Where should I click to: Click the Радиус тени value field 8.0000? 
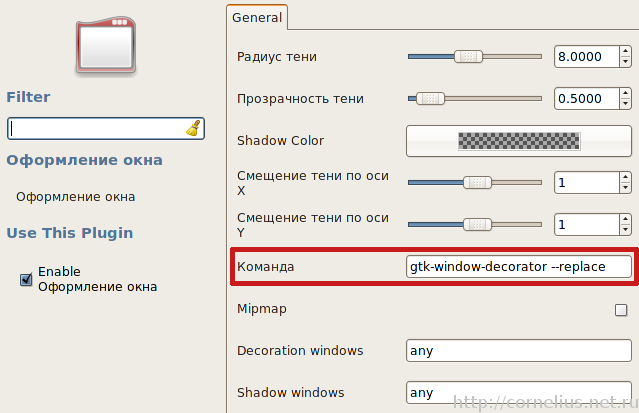click(586, 57)
